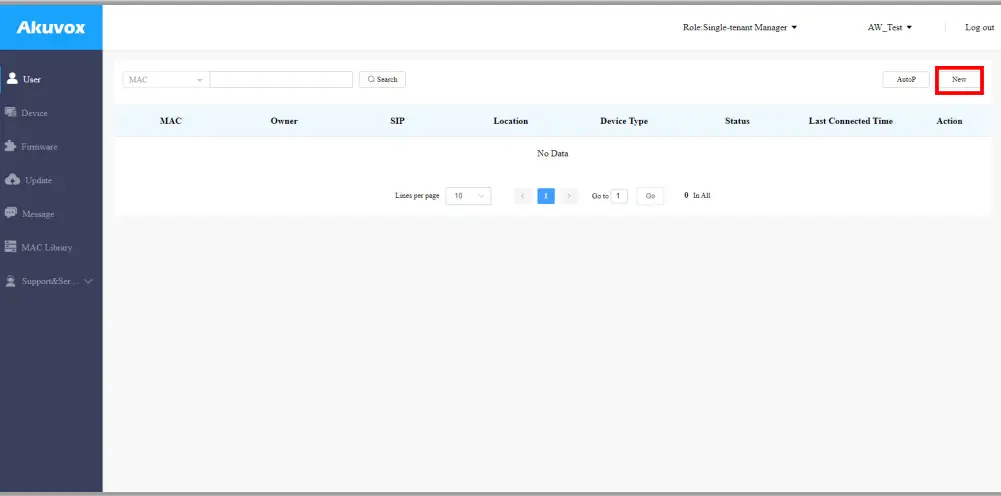Expand the Support&Service sidebar menu

pyautogui.click(x=51, y=281)
